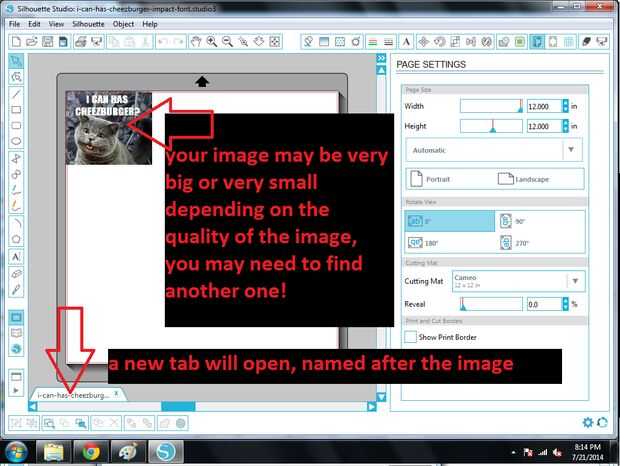Viewport: 620px width, 466px height.
Task: Select the Draw a Line tool
Action: 16,94
